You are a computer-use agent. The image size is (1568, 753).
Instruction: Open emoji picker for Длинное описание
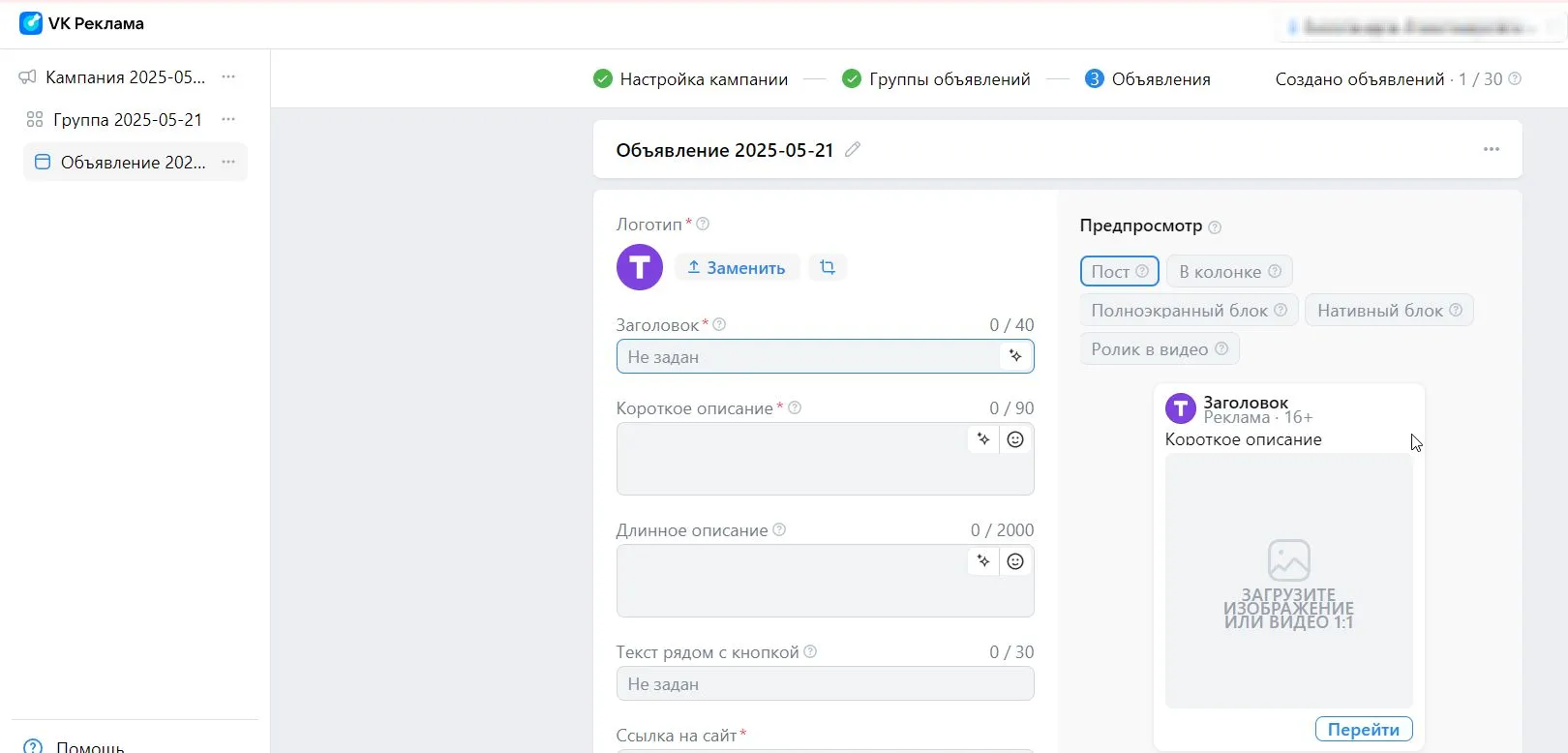pos(1015,561)
